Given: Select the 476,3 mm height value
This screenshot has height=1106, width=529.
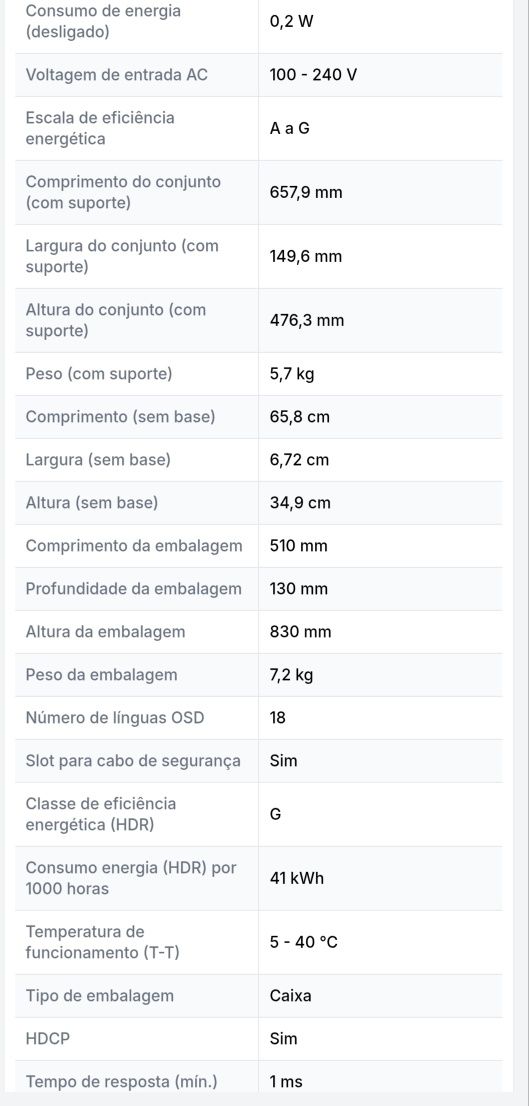Looking at the screenshot, I should click(307, 320).
